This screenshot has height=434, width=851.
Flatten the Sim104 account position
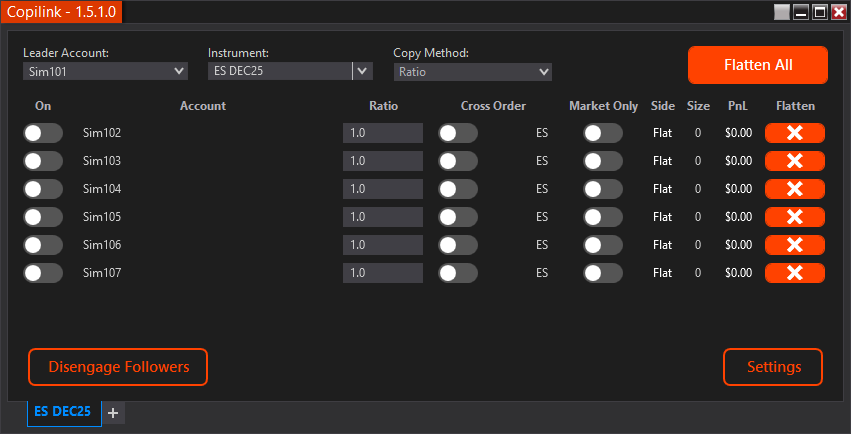click(794, 189)
